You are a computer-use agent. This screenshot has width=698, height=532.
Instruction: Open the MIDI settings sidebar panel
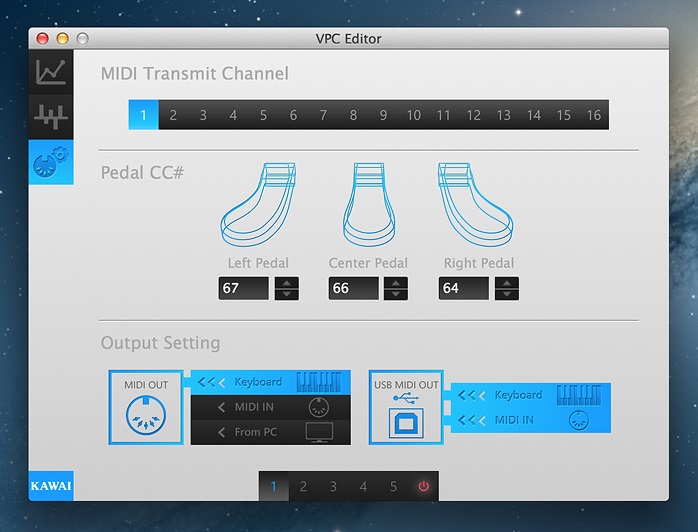coord(51,162)
